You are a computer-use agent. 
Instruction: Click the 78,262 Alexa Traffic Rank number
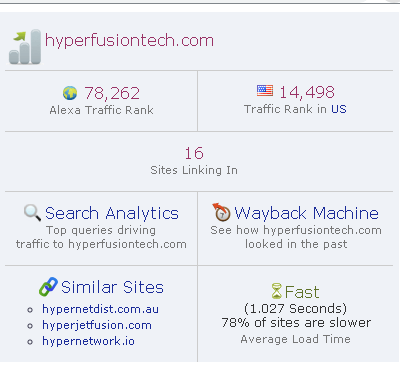point(112,93)
